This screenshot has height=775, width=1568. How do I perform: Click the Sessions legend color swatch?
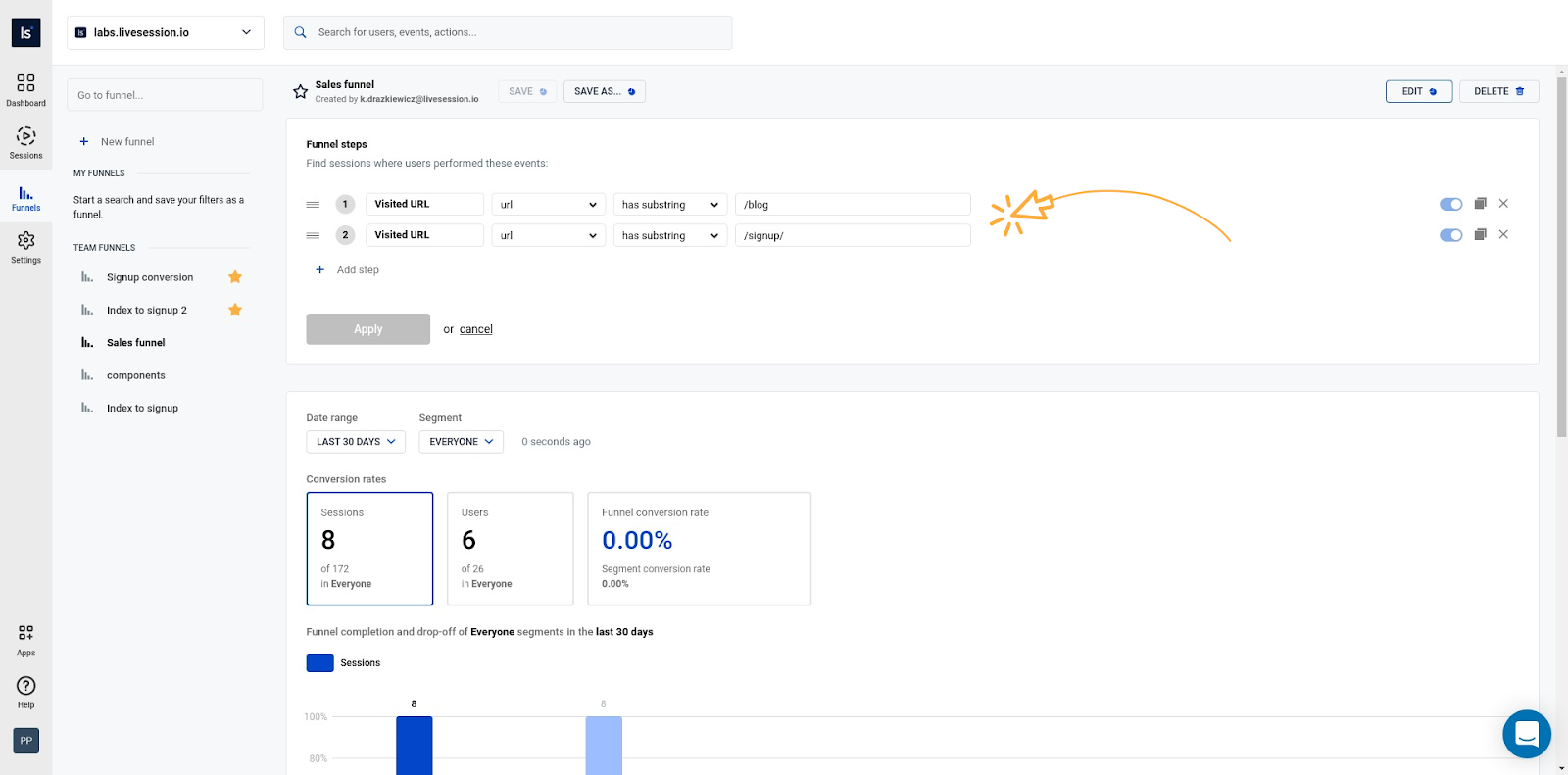click(320, 663)
